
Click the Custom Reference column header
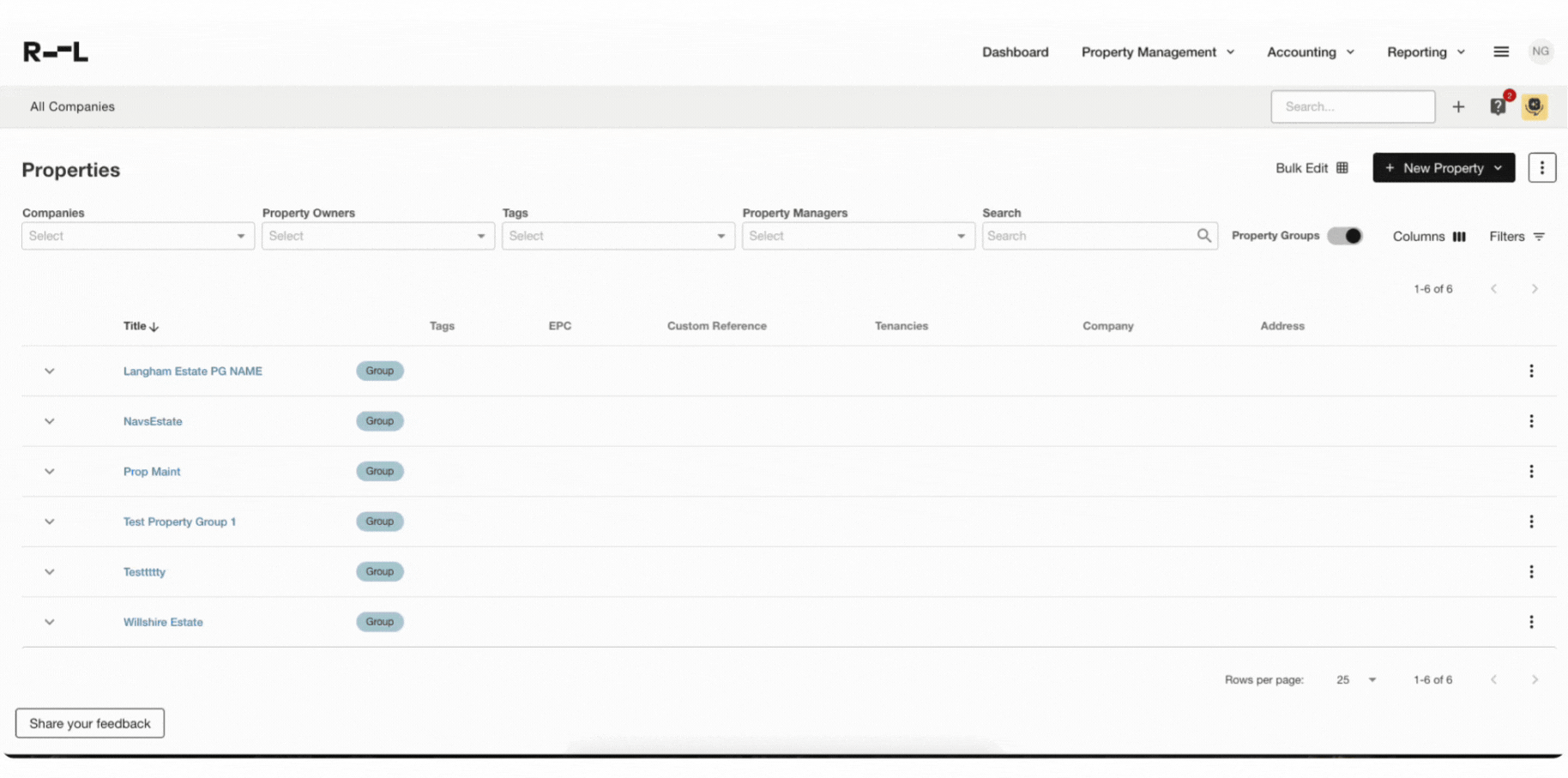coord(717,326)
